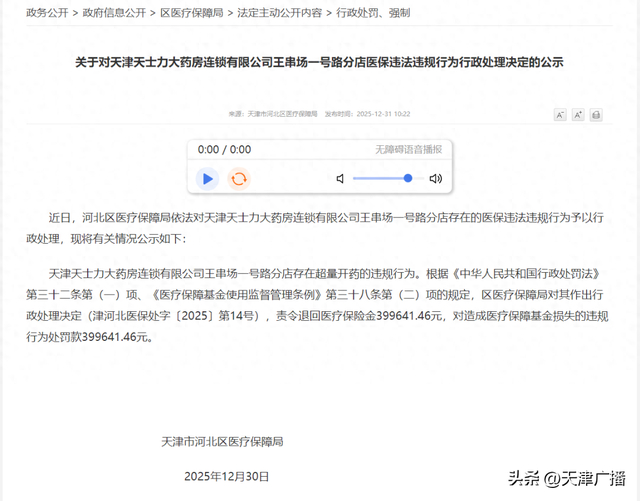Image resolution: width=640 pixels, height=501 pixels.
Task: Click the announcement title about 天士力大药房
Action: click(x=319, y=62)
